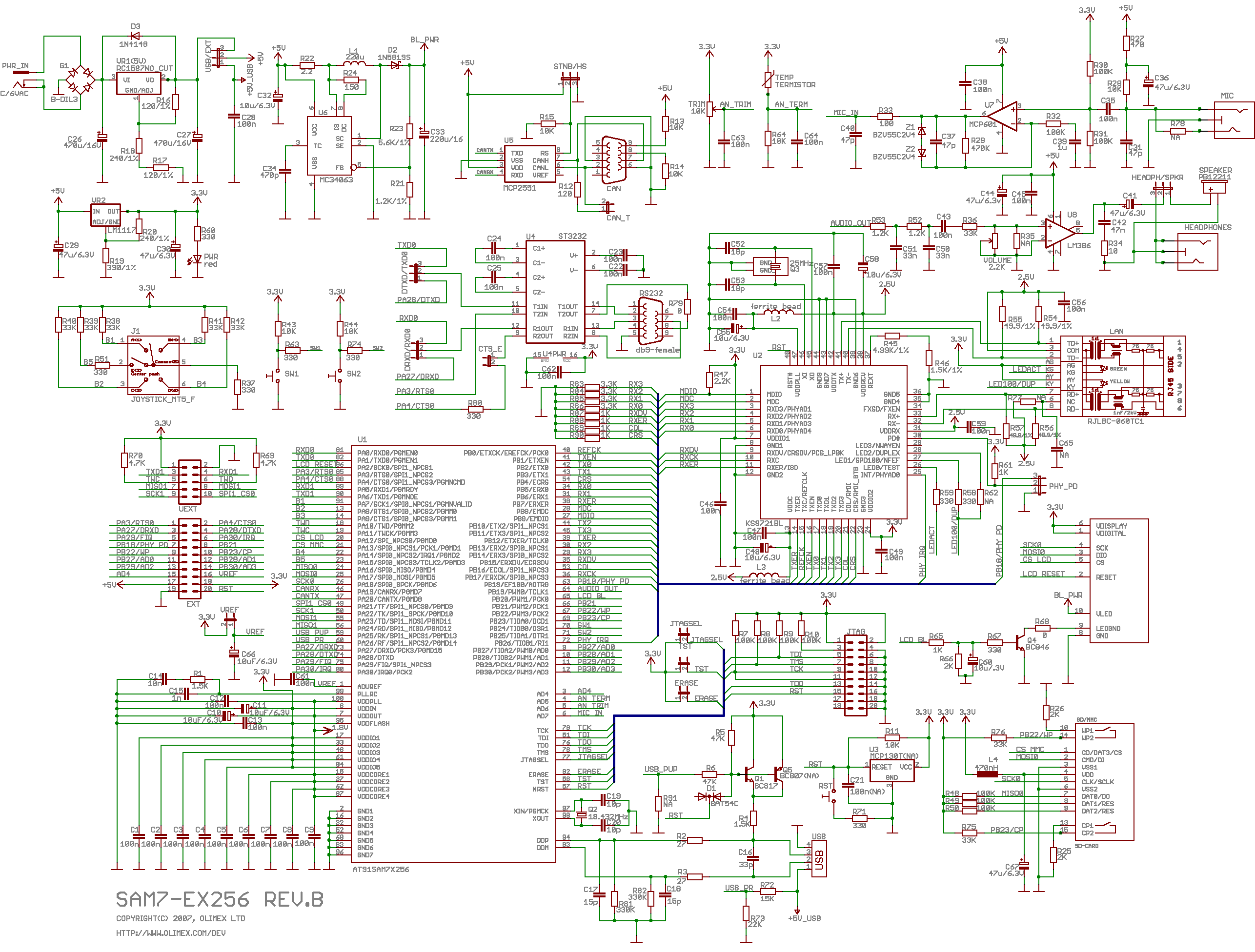Click the D1 BAT54C diode symbol

710,796
